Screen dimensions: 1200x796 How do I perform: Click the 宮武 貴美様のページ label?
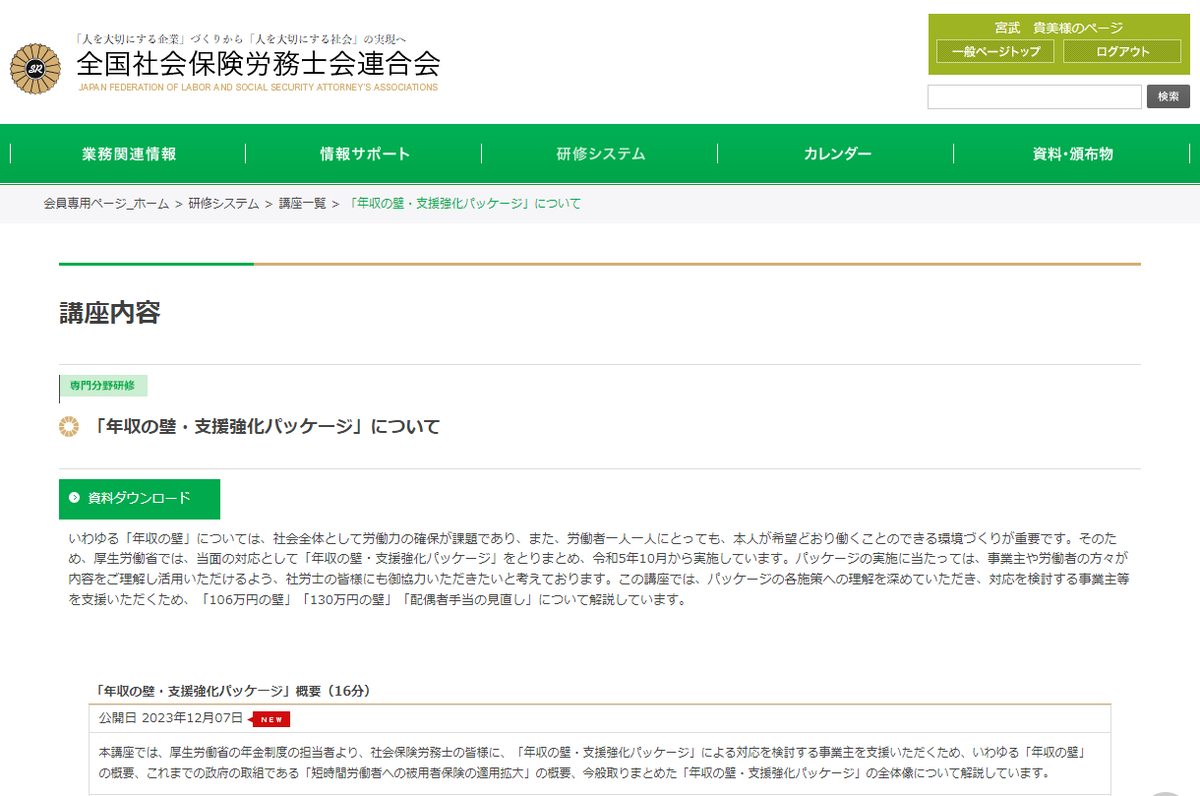[1059, 28]
